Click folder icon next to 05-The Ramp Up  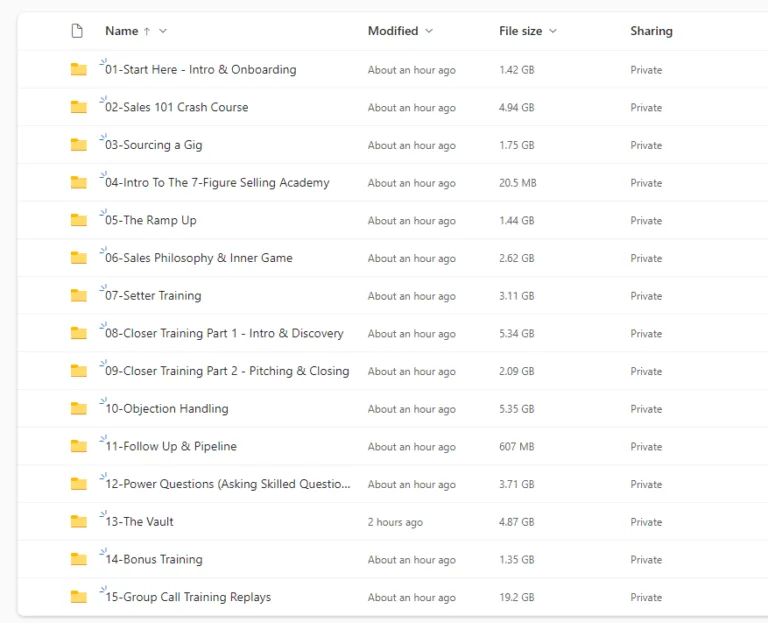(79, 221)
